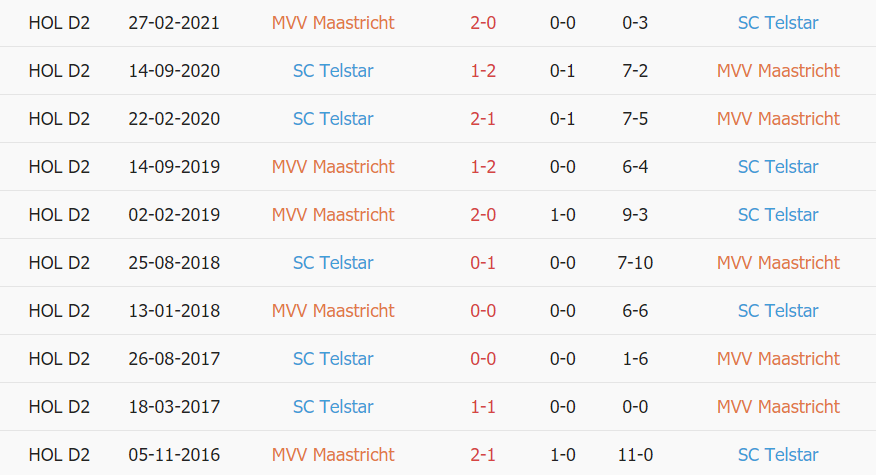The width and height of the screenshot is (876, 475).
Task: Click the 2-1 score for 05-11-2016
Action: point(483,455)
